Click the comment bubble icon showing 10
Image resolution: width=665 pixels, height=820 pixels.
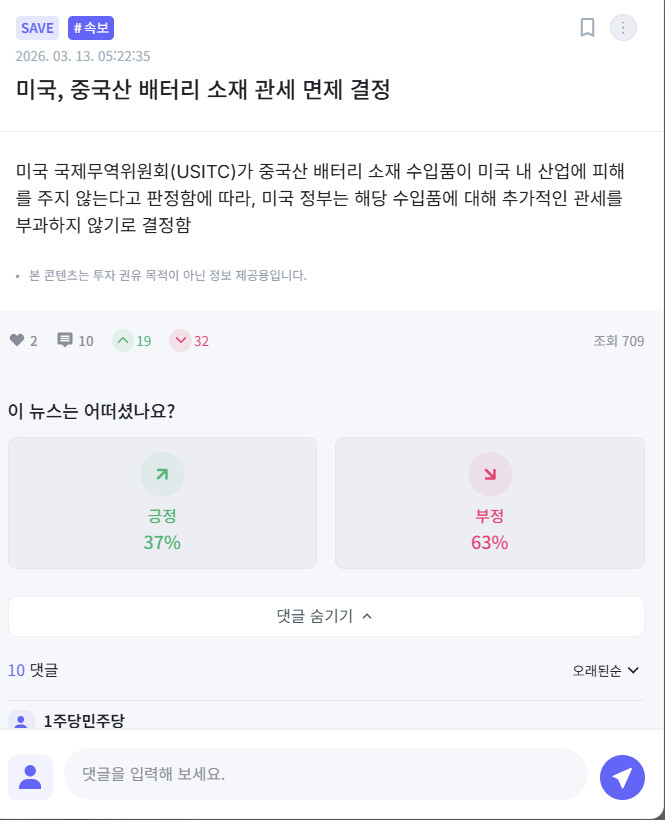click(x=65, y=340)
